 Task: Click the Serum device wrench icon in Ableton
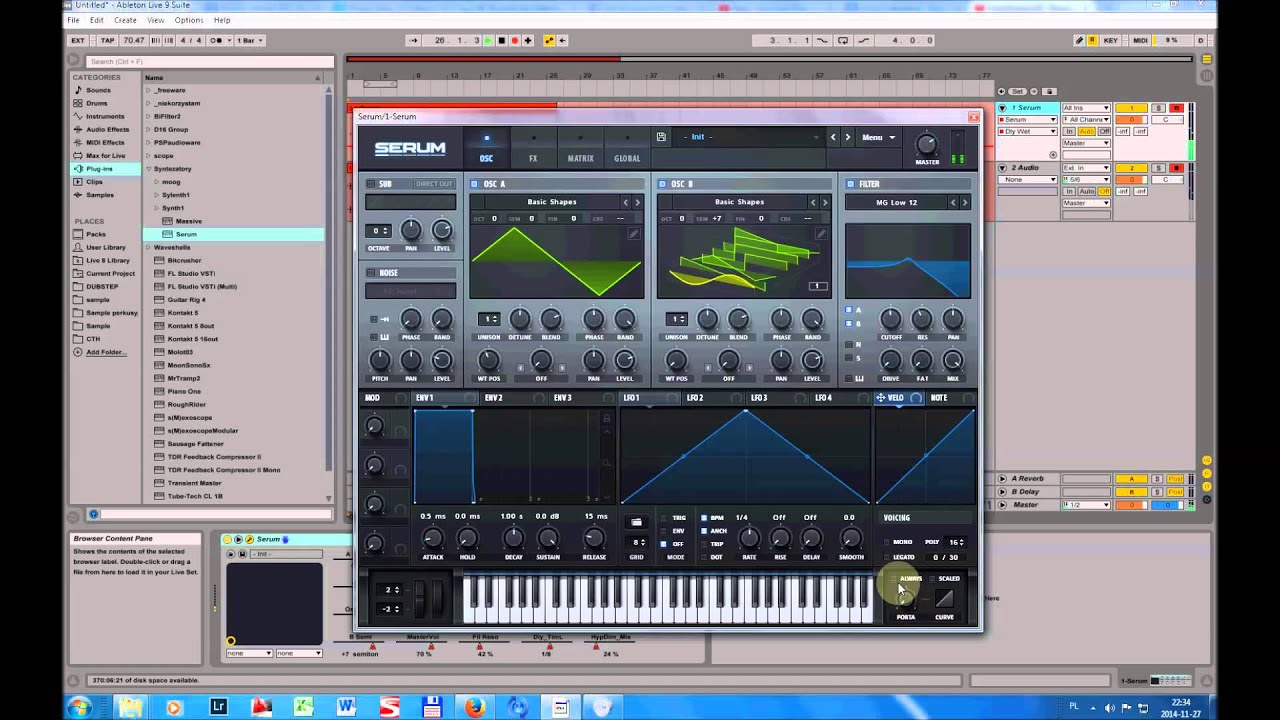pyautogui.click(x=248, y=539)
